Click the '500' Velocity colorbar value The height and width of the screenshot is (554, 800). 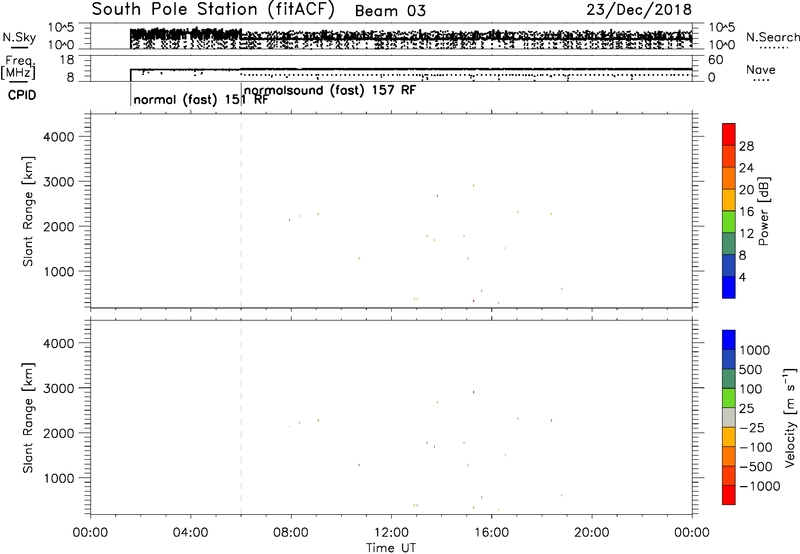[x=751, y=370]
